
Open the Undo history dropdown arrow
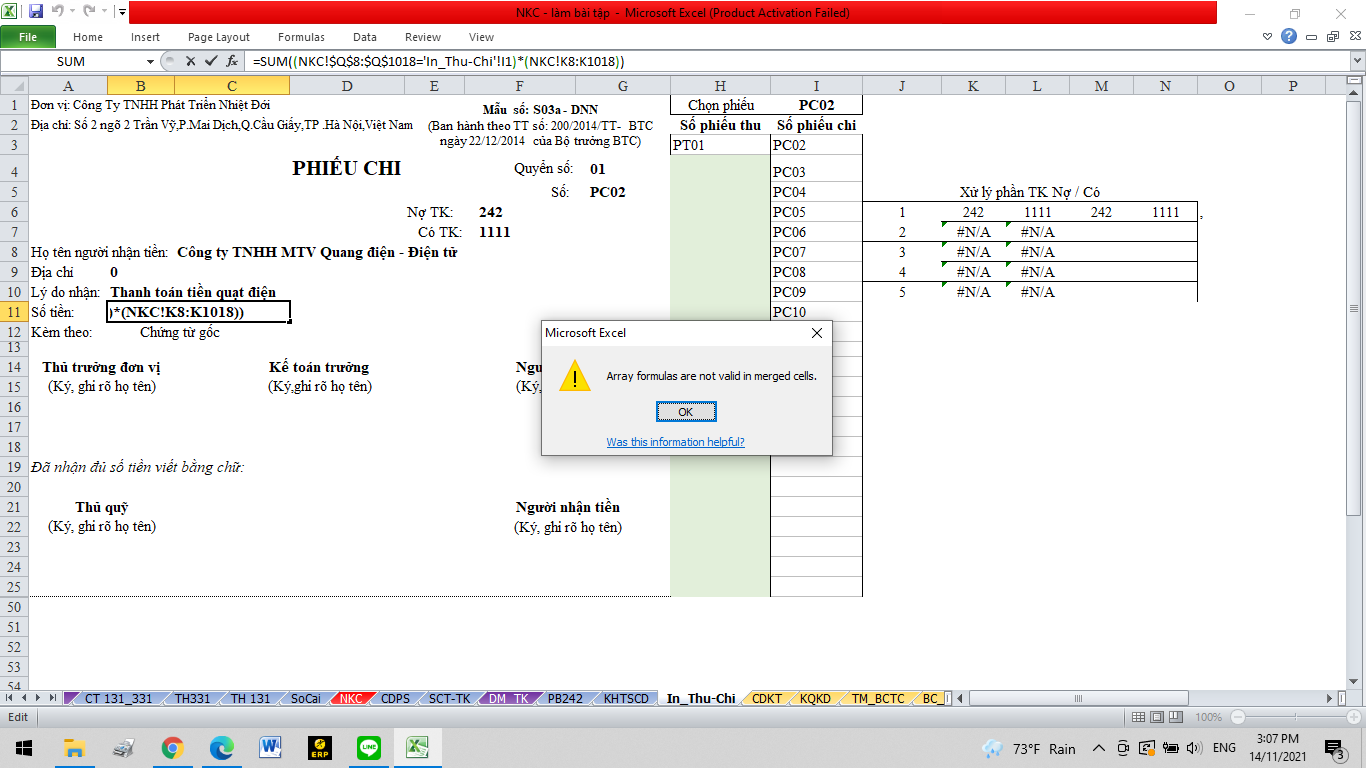(x=71, y=13)
